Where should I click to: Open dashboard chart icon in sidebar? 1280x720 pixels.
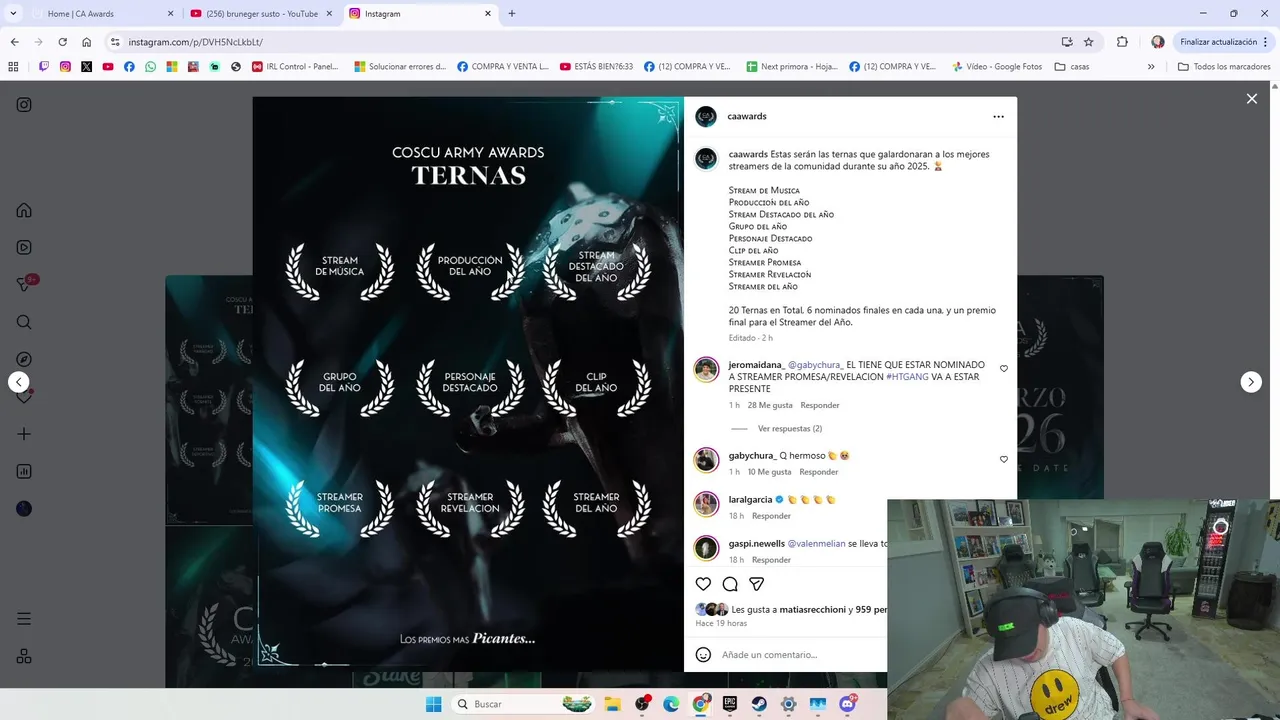(24, 471)
